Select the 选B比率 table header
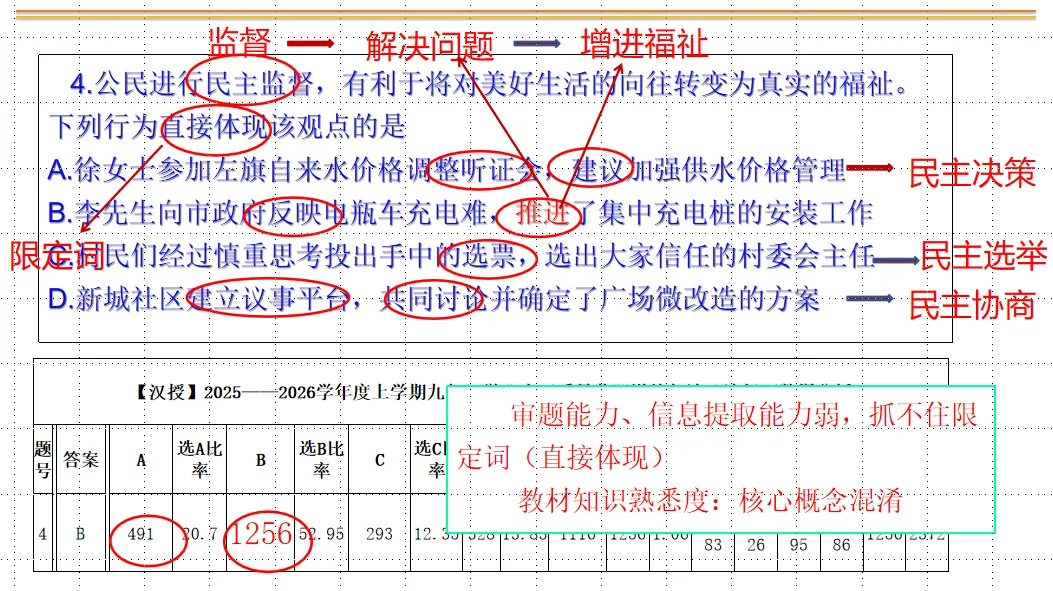Screen dimensions: 1053x591 pos(320,459)
